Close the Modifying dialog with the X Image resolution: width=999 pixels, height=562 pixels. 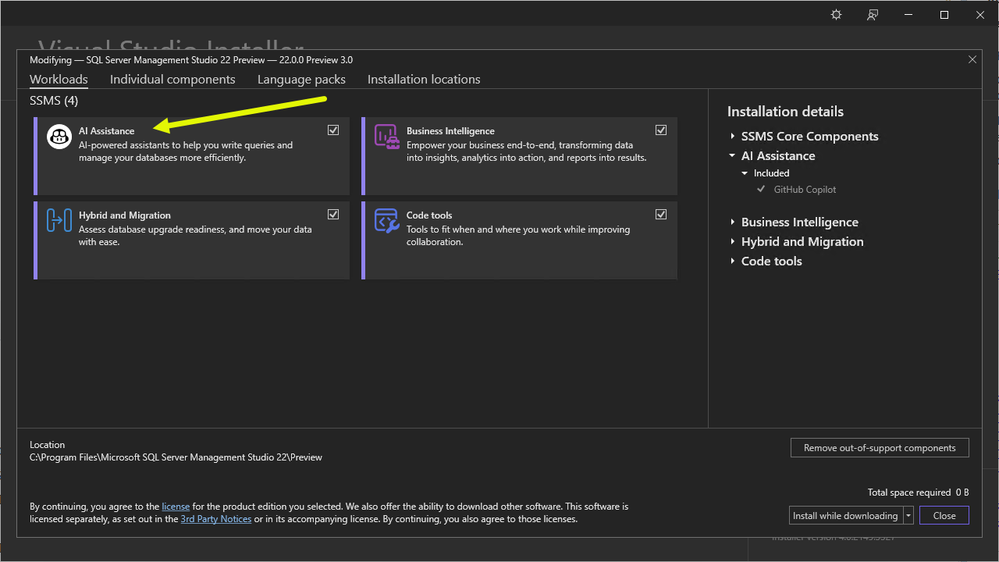pos(972,59)
